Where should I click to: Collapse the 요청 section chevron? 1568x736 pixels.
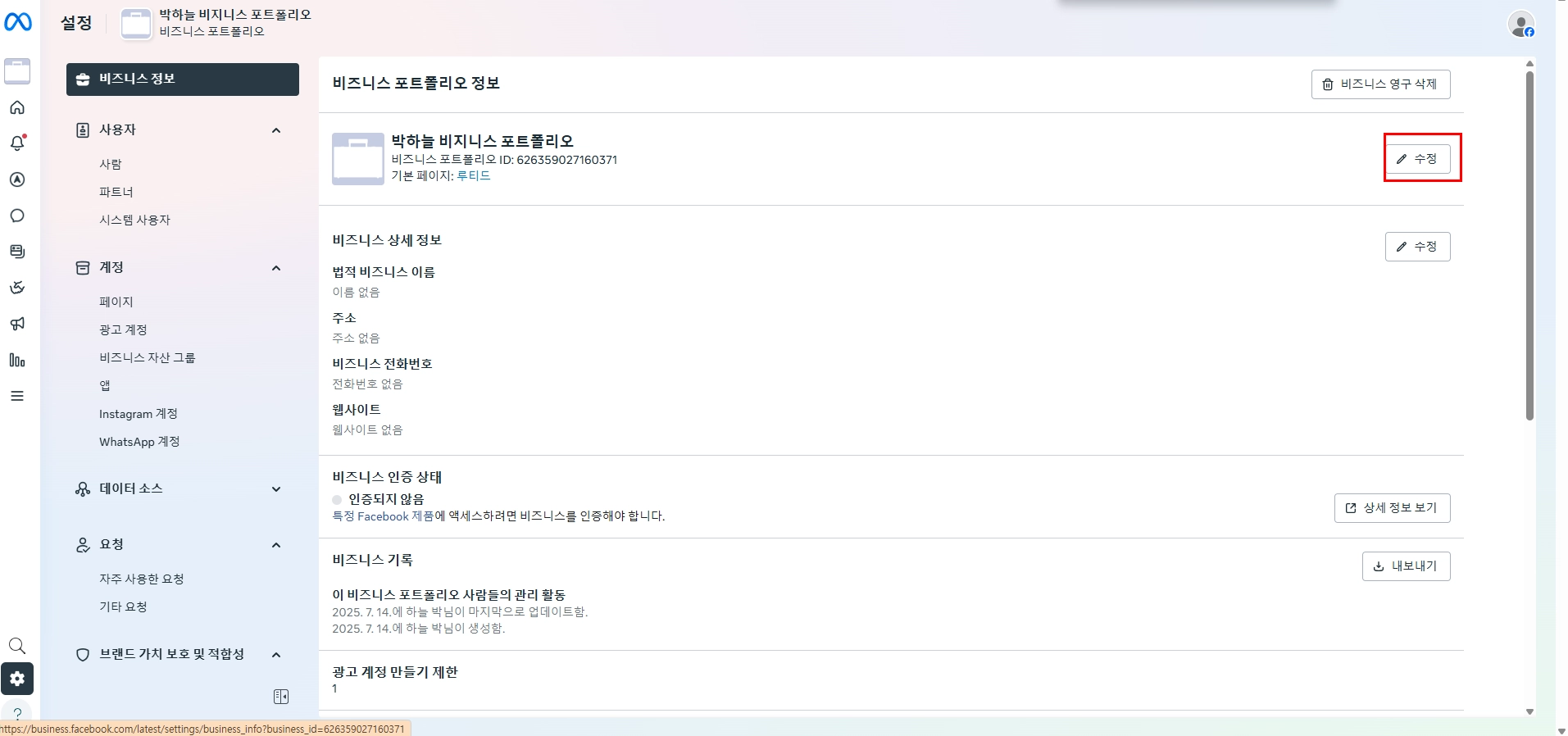(x=276, y=545)
